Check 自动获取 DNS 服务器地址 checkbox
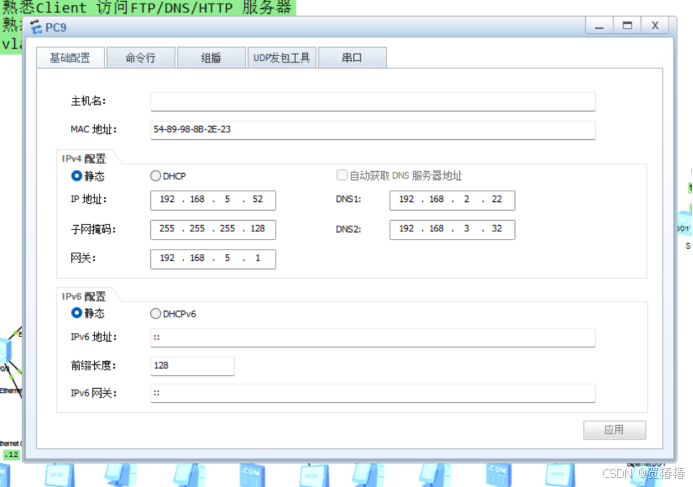693x487 pixels. tap(342, 176)
